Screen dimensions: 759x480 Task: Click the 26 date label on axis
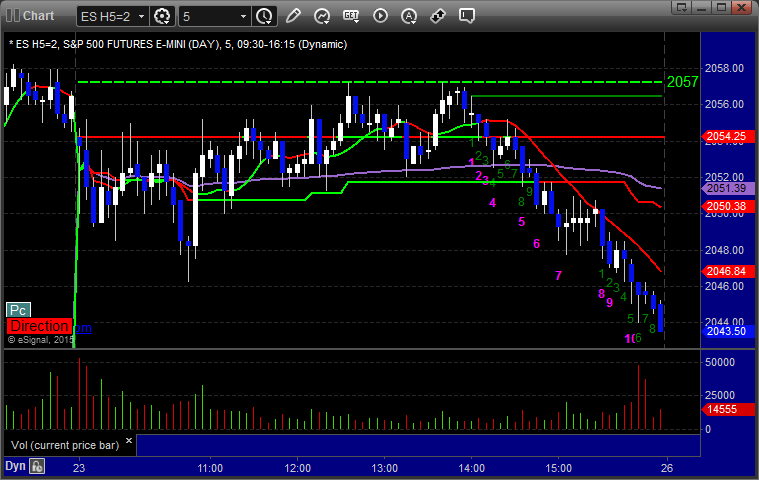(667, 468)
